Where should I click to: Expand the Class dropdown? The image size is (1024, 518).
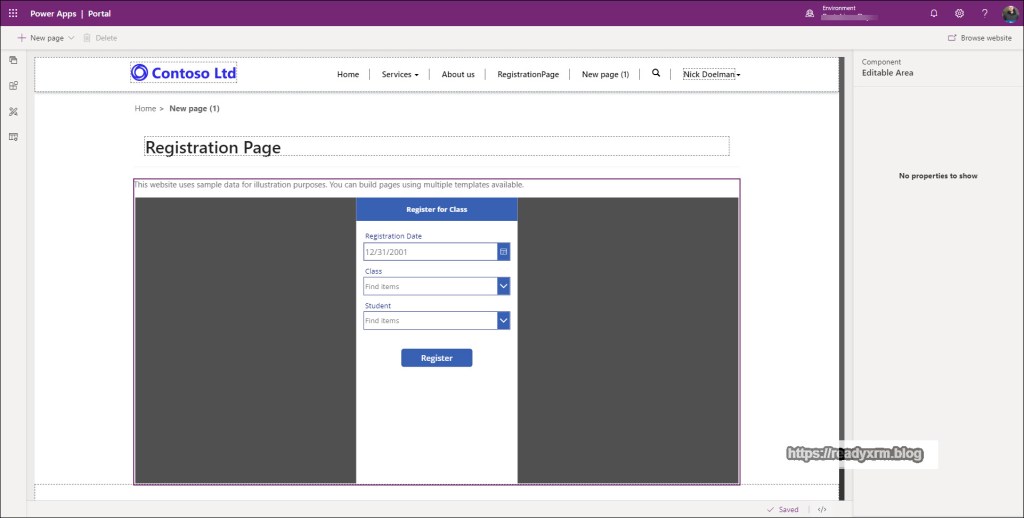point(504,287)
